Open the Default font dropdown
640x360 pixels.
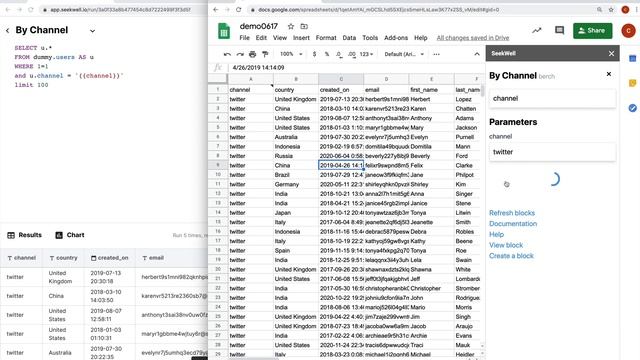[404, 54]
